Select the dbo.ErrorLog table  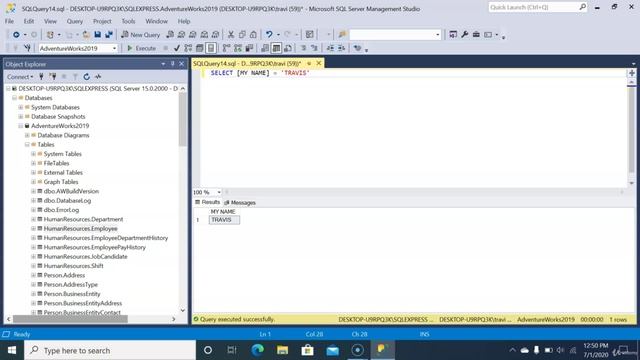click(x=61, y=210)
